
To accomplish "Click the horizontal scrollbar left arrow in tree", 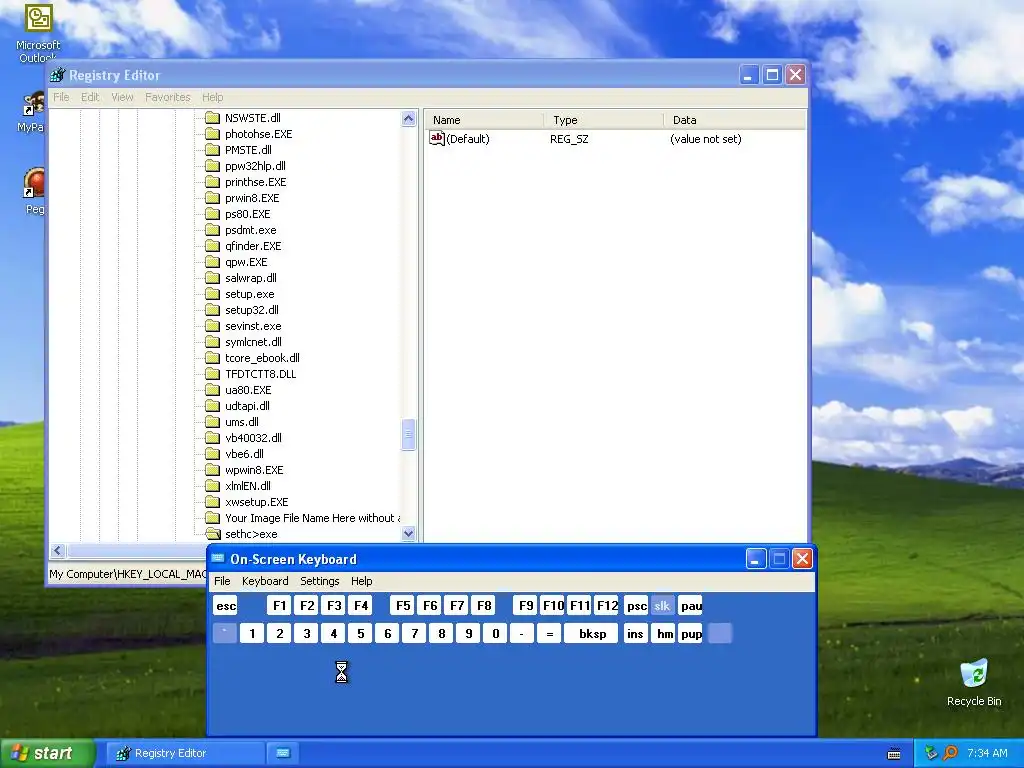I will (57, 551).
